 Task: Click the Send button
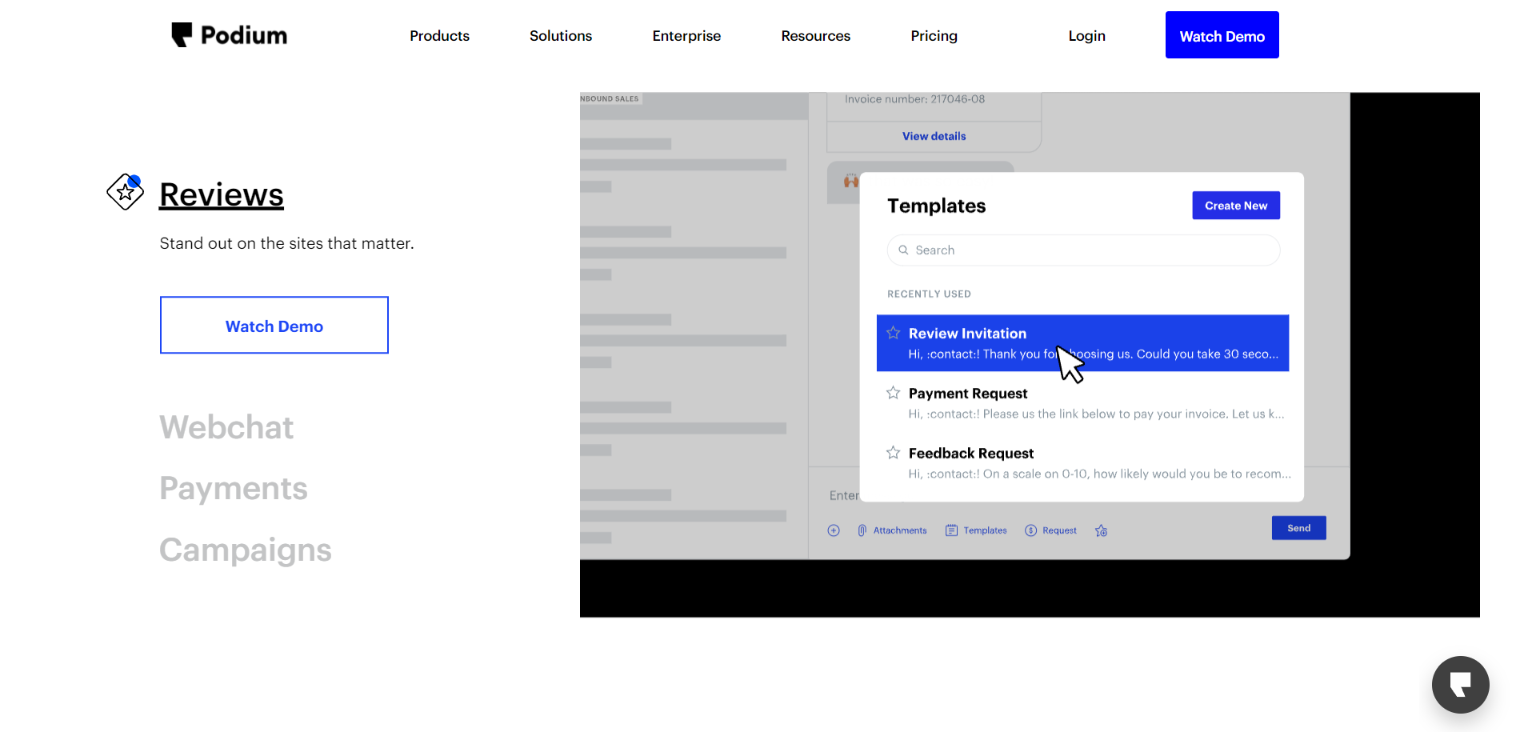(x=1299, y=528)
